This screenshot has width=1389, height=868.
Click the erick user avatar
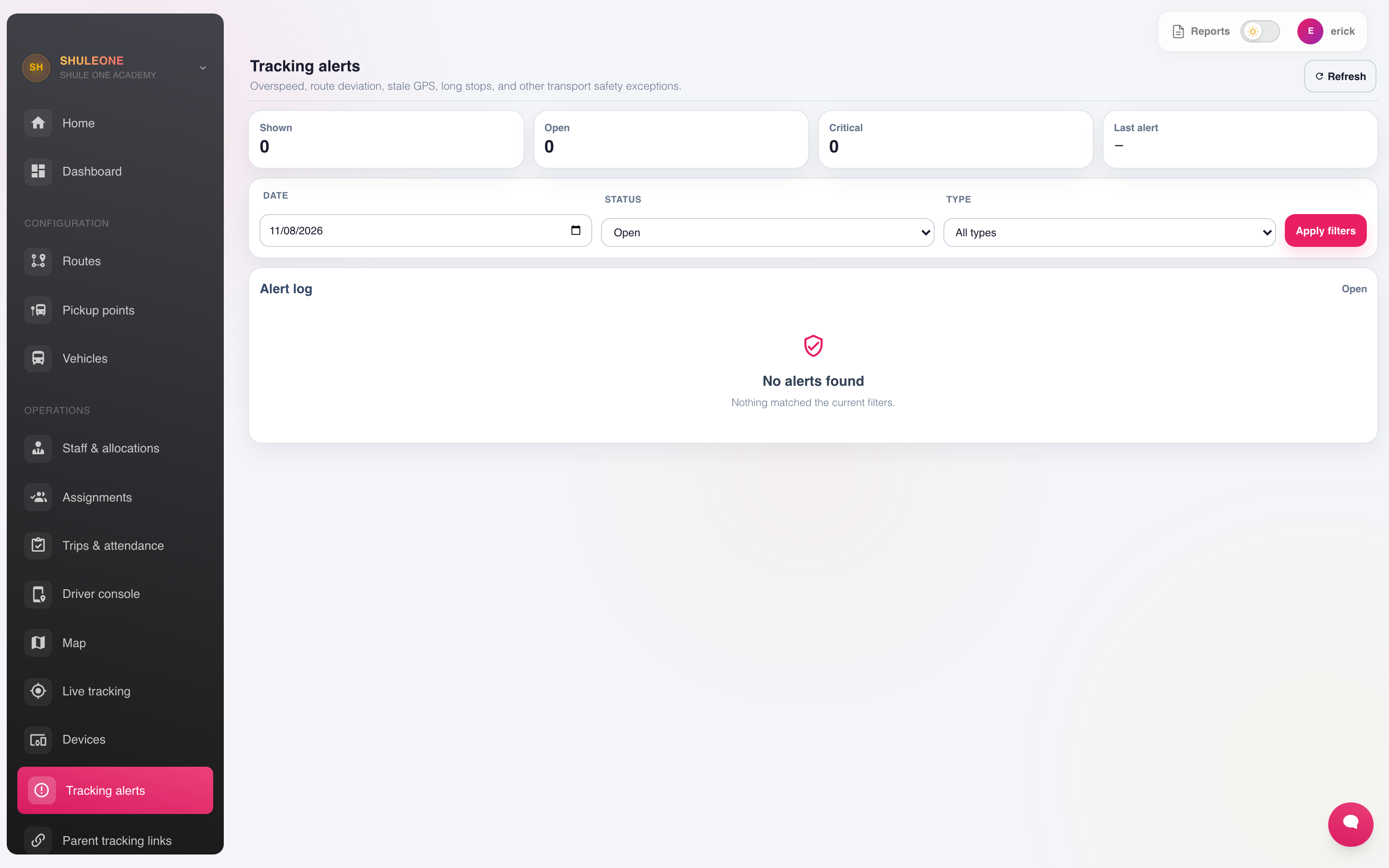click(x=1310, y=31)
